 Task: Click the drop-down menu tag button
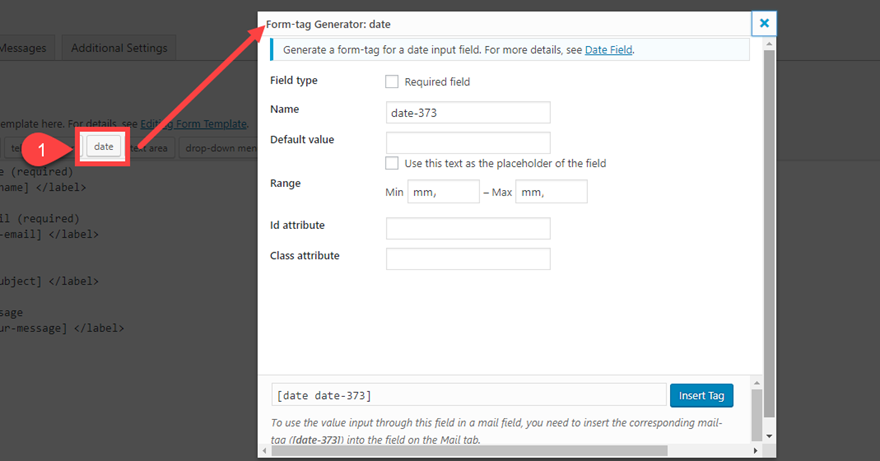[220, 148]
